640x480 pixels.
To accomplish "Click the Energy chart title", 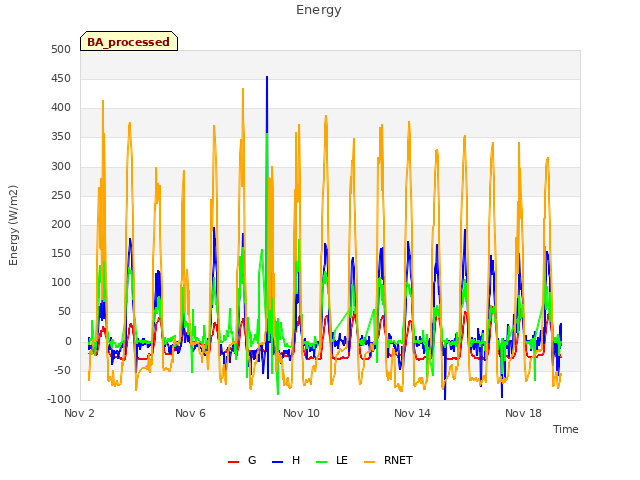I will 319,10.
